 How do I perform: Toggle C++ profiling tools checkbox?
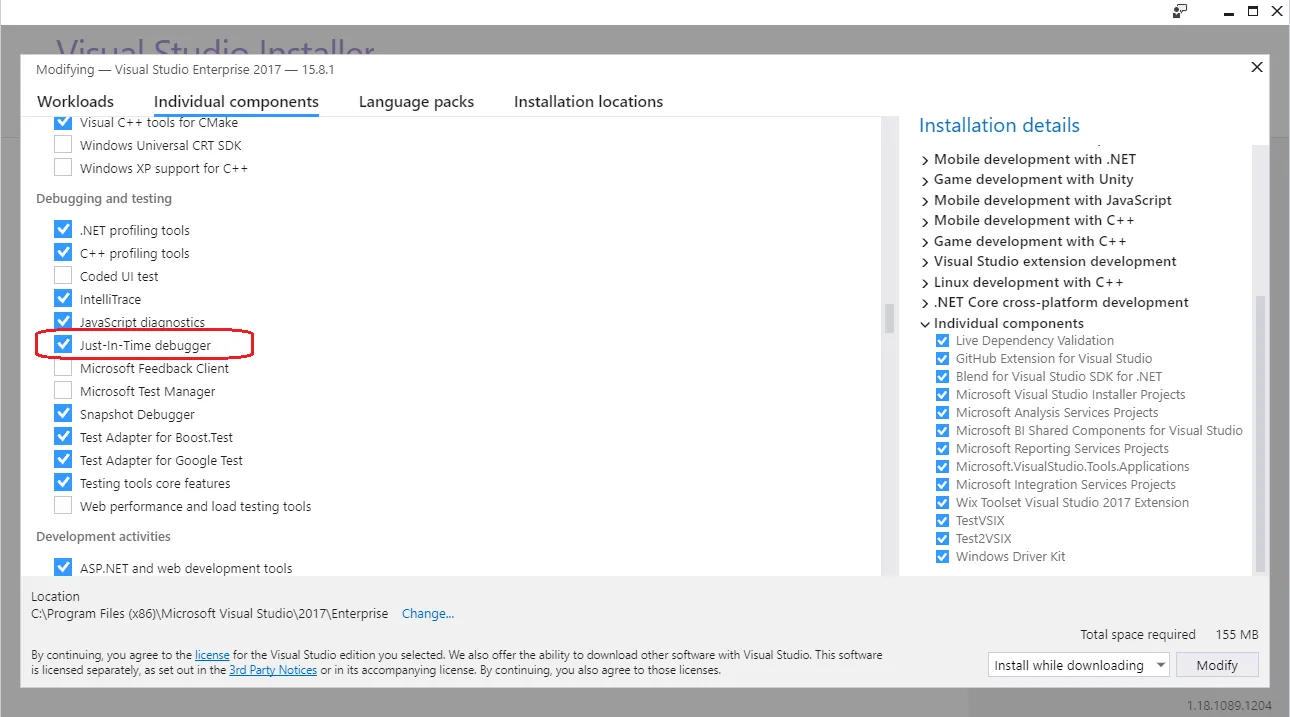pyautogui.click(x=63, y=253)
